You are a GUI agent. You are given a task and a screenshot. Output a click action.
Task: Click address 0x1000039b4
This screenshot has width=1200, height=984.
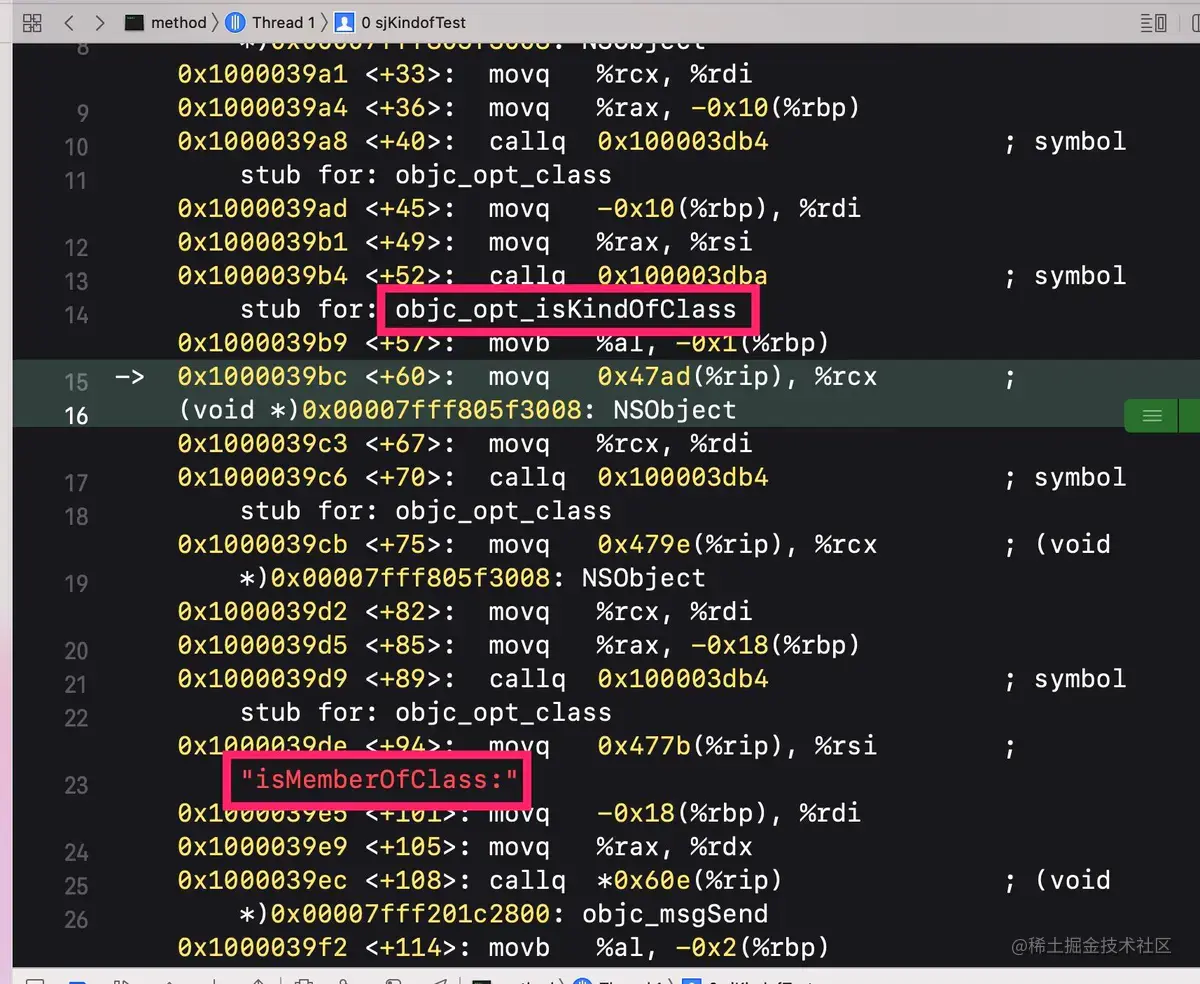pos(263,275)
